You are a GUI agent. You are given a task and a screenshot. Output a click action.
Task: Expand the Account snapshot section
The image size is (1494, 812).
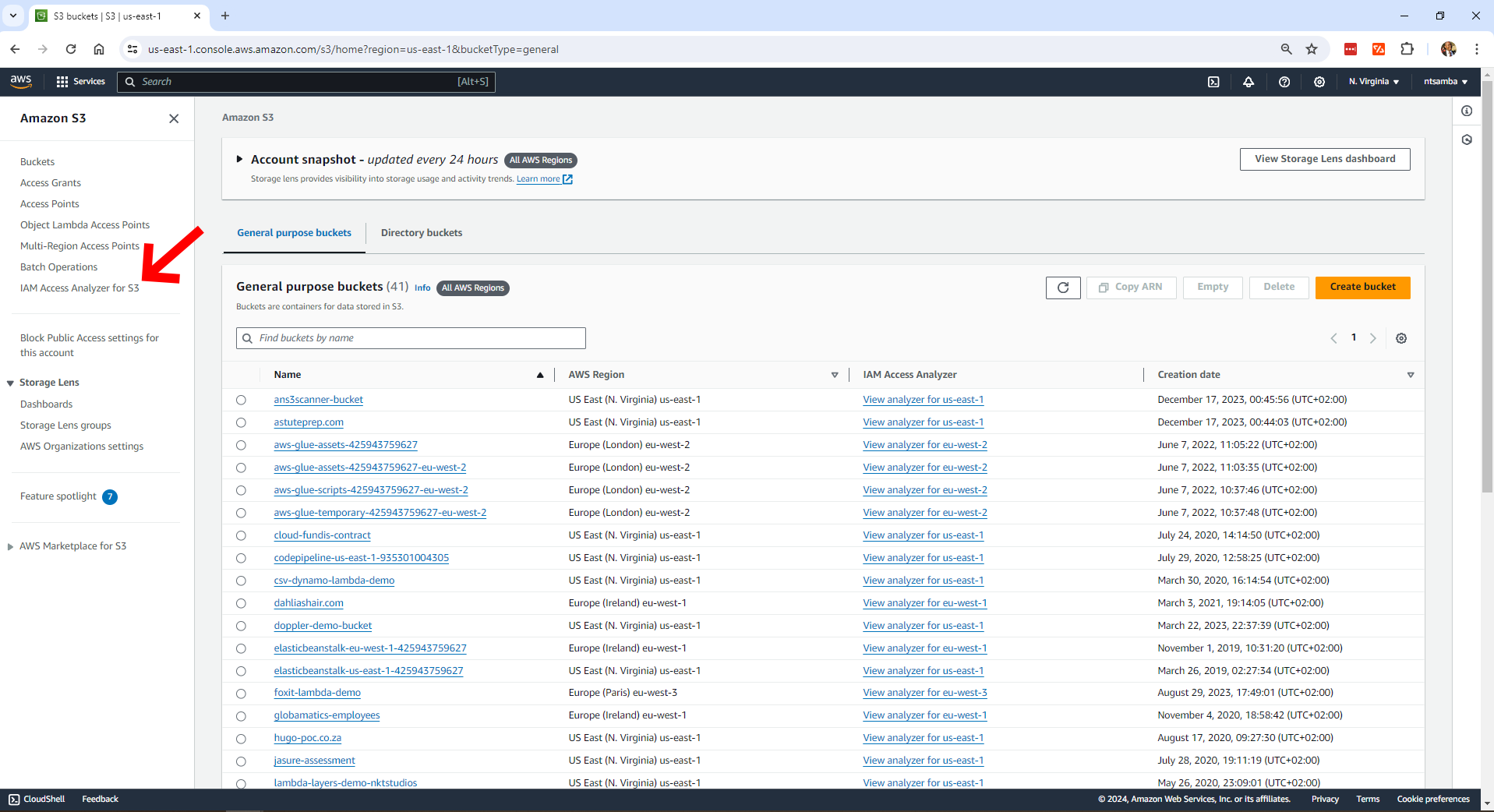[240, 159]
